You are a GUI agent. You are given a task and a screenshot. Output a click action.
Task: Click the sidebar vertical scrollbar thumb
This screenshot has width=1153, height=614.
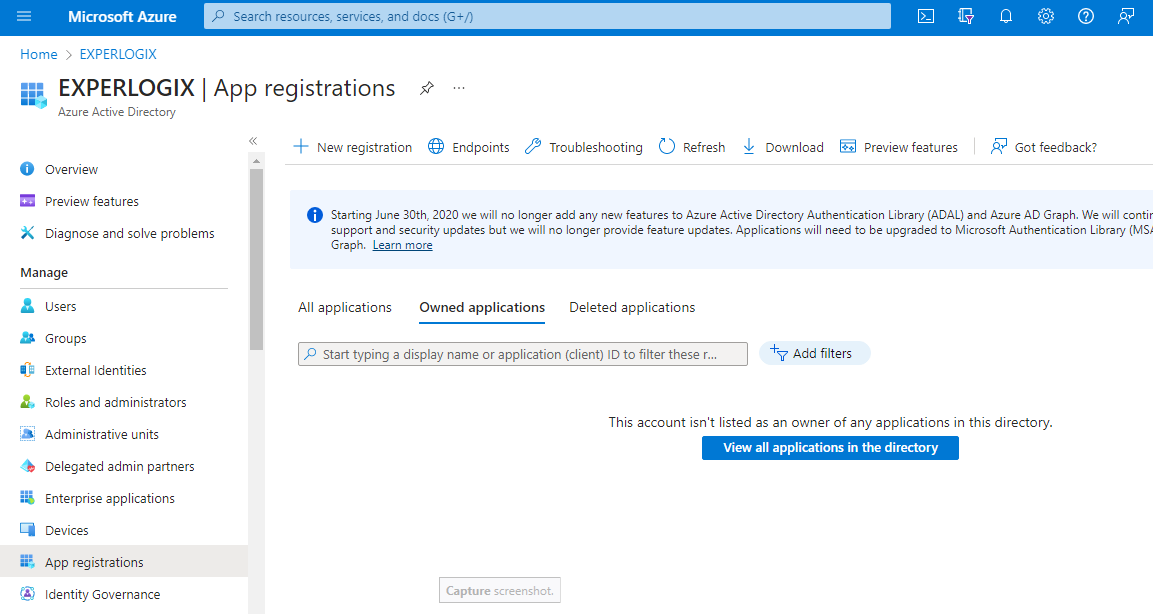click(x=256, y=260)
